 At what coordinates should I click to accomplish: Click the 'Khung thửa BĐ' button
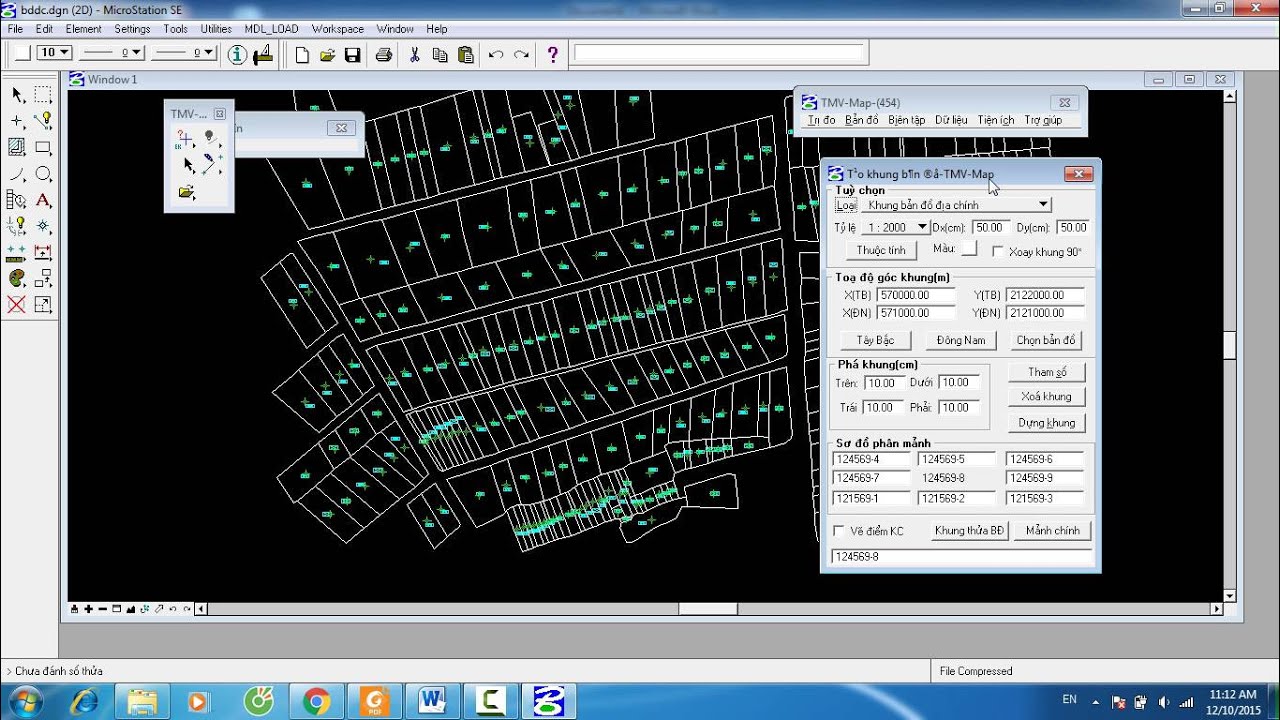(x=970, y=531)
